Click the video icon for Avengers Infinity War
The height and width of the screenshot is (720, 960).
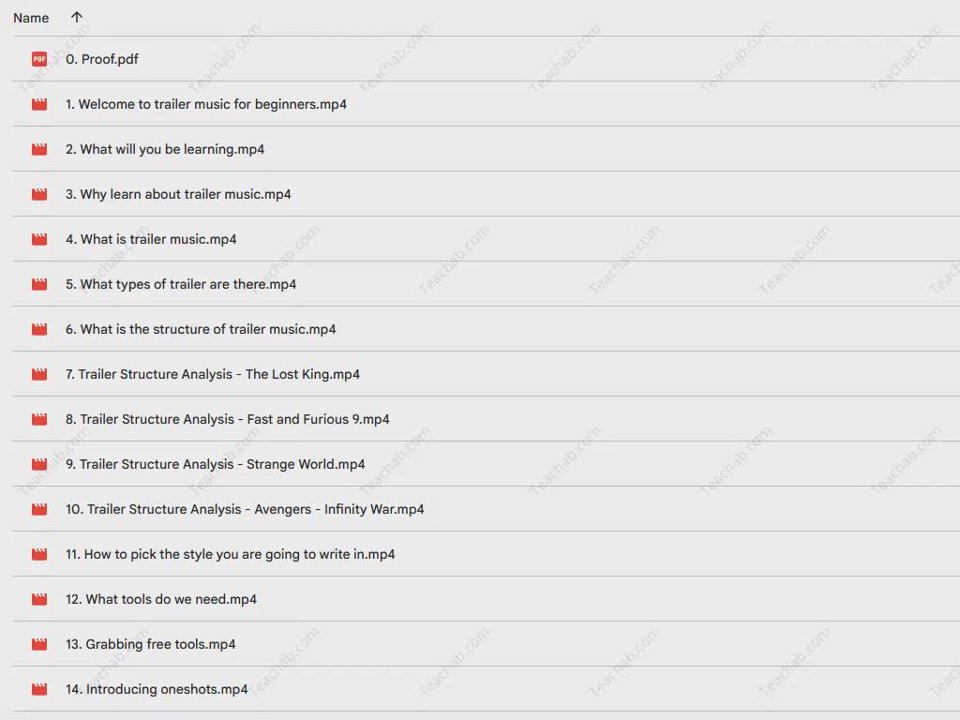coord(40,510)
